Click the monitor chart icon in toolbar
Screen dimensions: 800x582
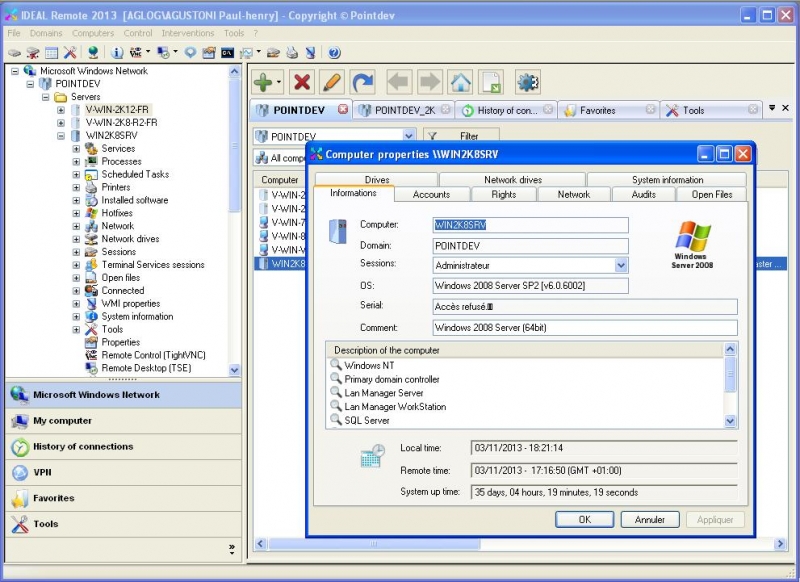tap(247, 53)
